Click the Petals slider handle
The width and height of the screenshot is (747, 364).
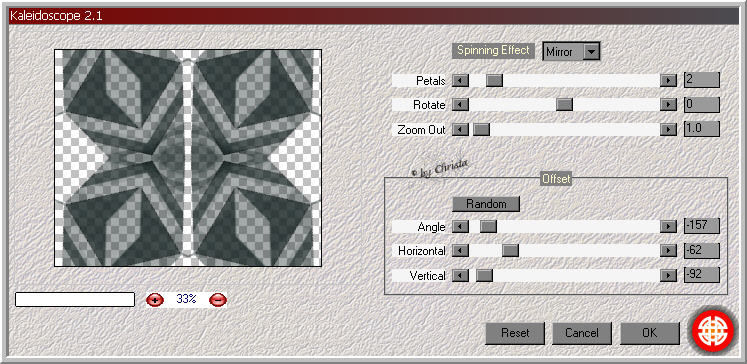pos(494,80)
